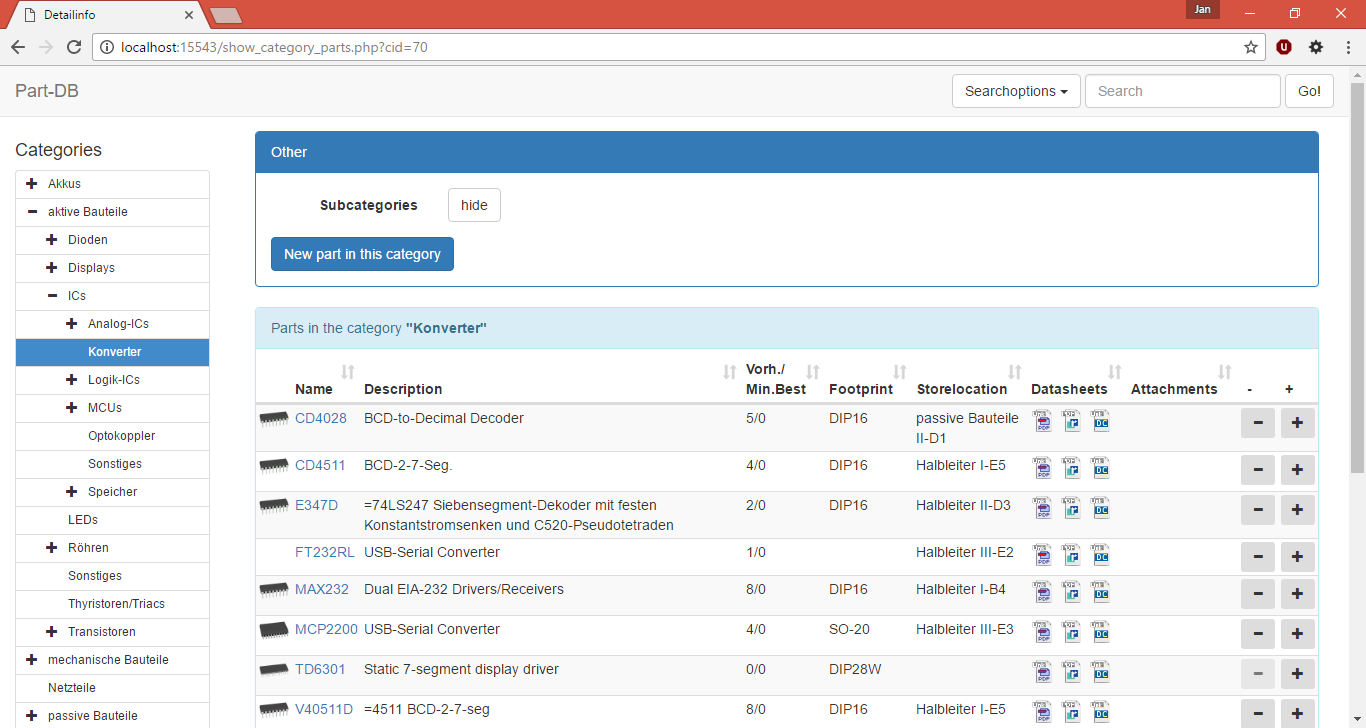Increase FT232RL stock with plus button

(x=1297, y=557)
